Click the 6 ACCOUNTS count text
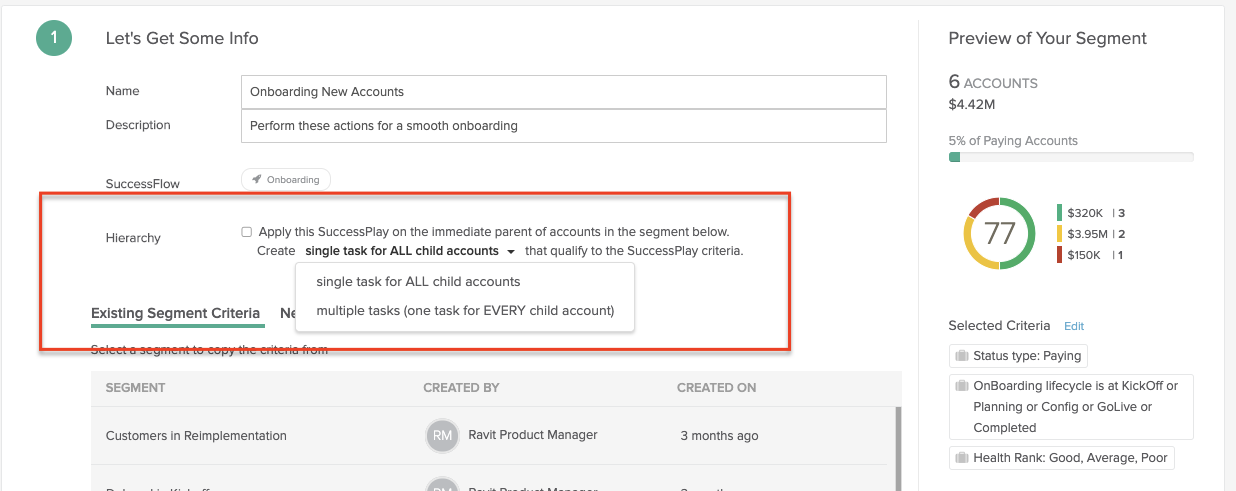Screen dimensions: 1236x491 coord(993,83)
